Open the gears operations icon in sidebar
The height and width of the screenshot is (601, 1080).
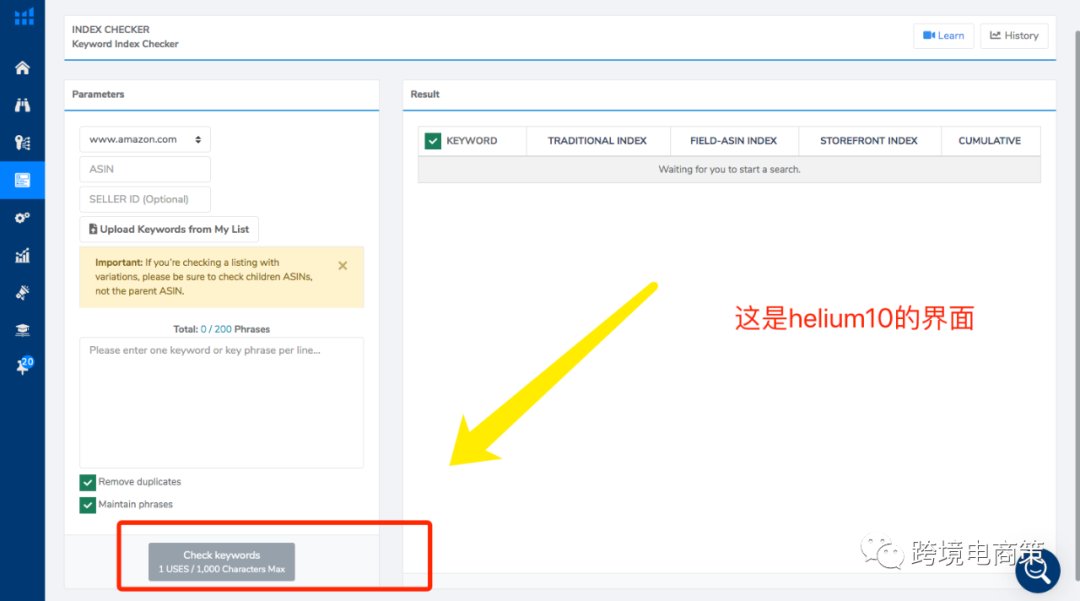pyautogui.click(x=22, y=218)
